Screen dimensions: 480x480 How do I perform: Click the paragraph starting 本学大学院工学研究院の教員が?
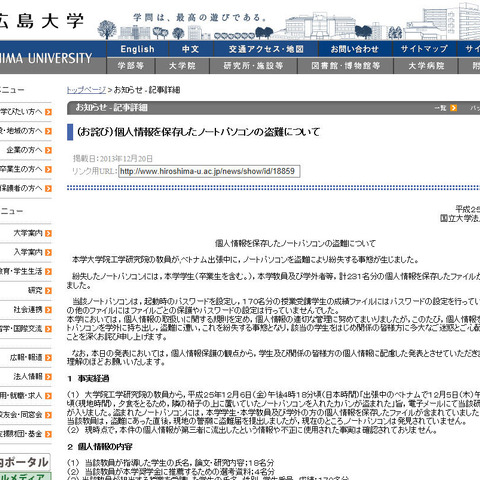coord(245,260)
